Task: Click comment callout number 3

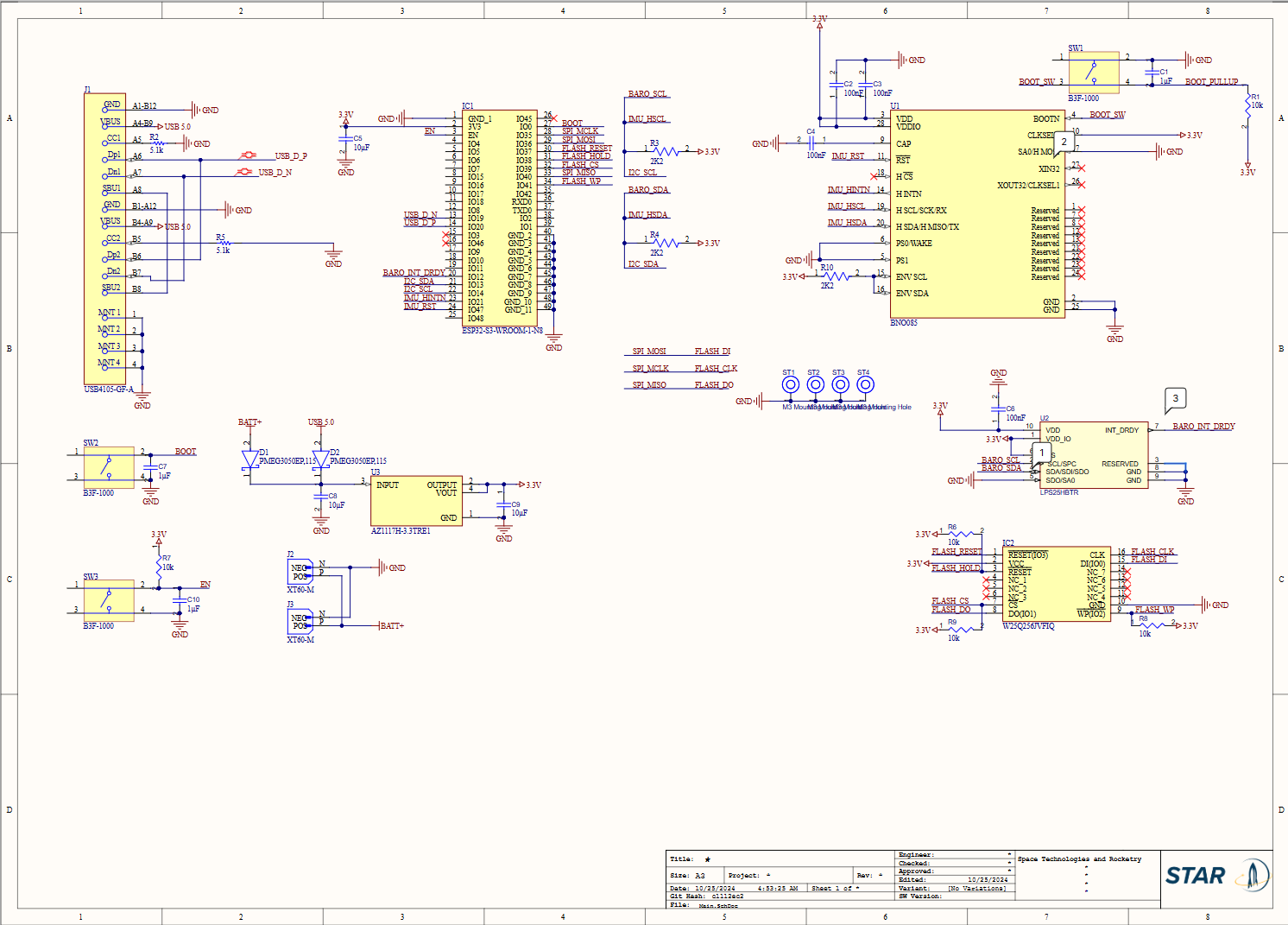Action: coord(1175,398)
